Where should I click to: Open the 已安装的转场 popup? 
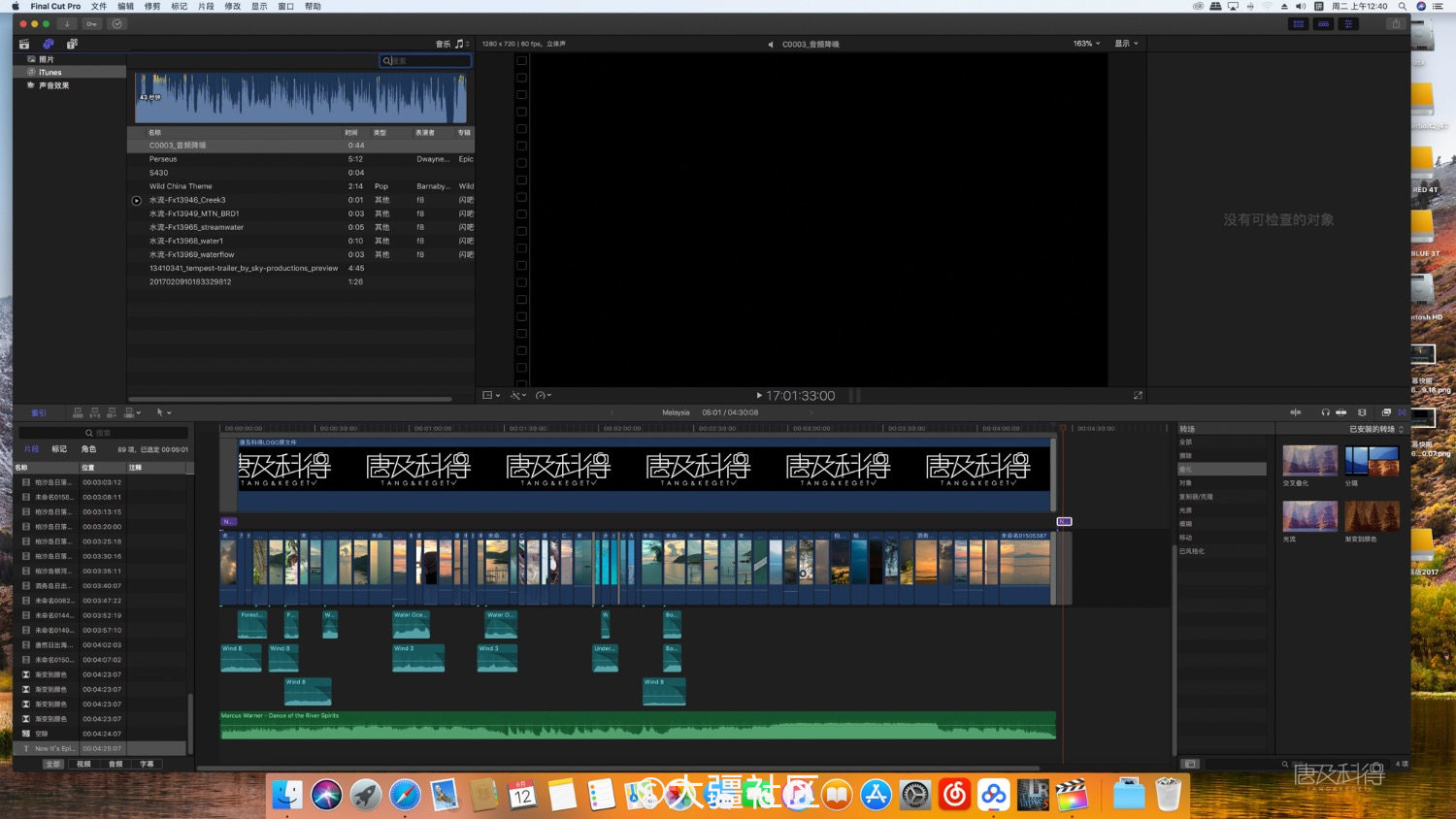click(x=1375, y=429)
